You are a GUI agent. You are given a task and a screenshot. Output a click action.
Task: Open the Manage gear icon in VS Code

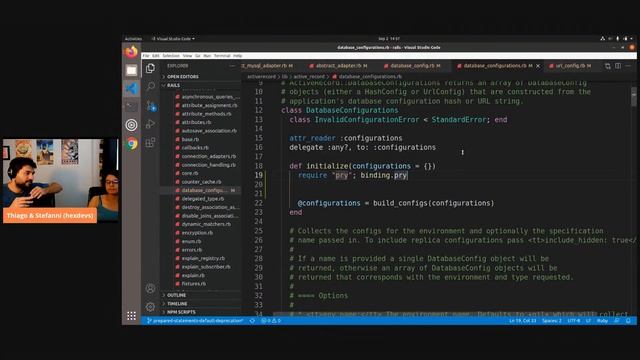[x=150, y=307]
